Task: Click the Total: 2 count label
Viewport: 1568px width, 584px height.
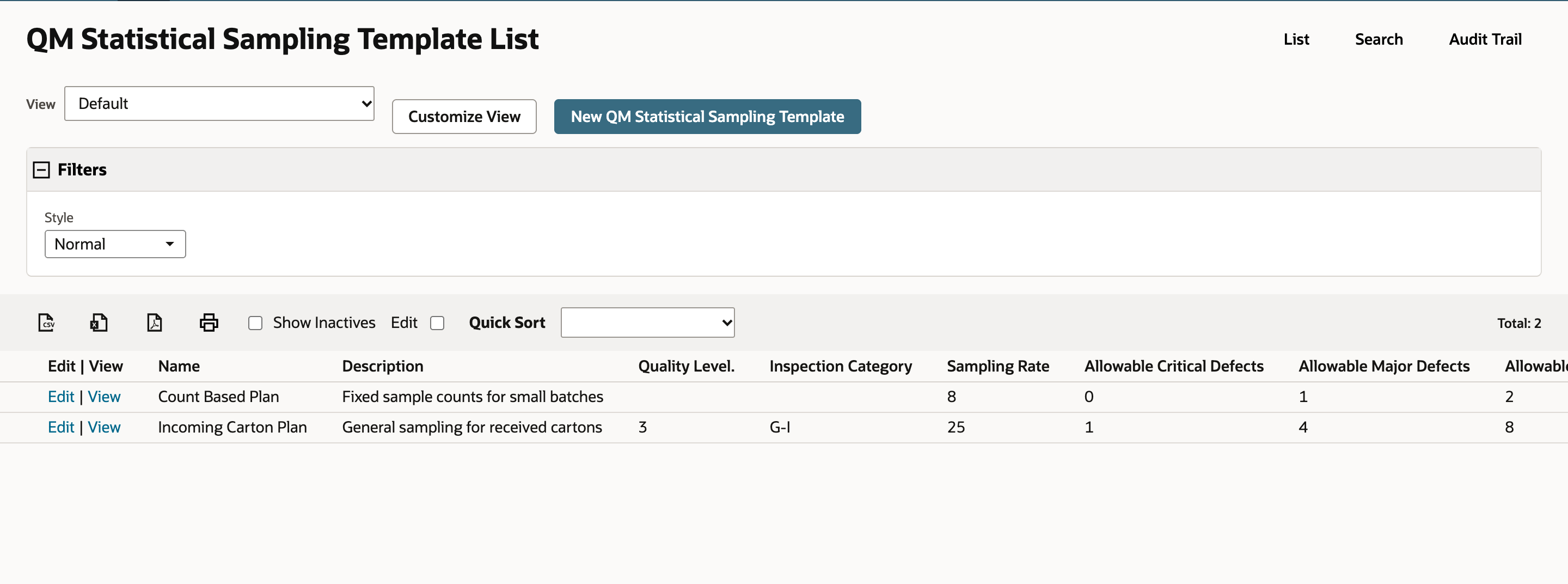Action: [1518, 324]
